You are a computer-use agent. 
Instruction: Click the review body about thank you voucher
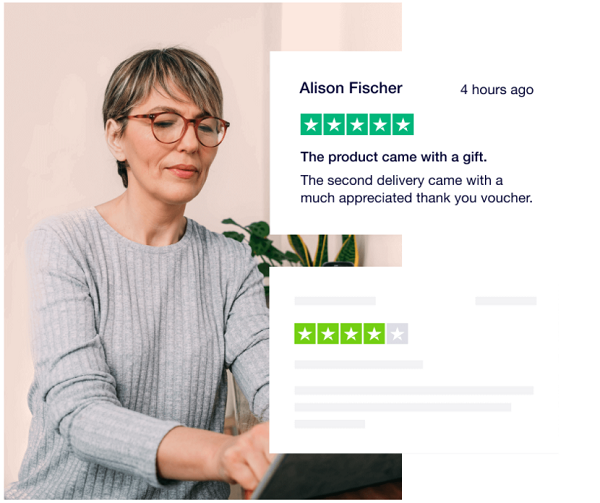(x=416, y=189)
